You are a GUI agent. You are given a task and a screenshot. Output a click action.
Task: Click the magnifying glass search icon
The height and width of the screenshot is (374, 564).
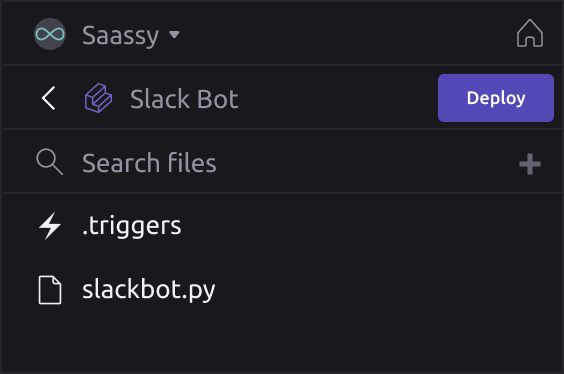tap(50, 162)
